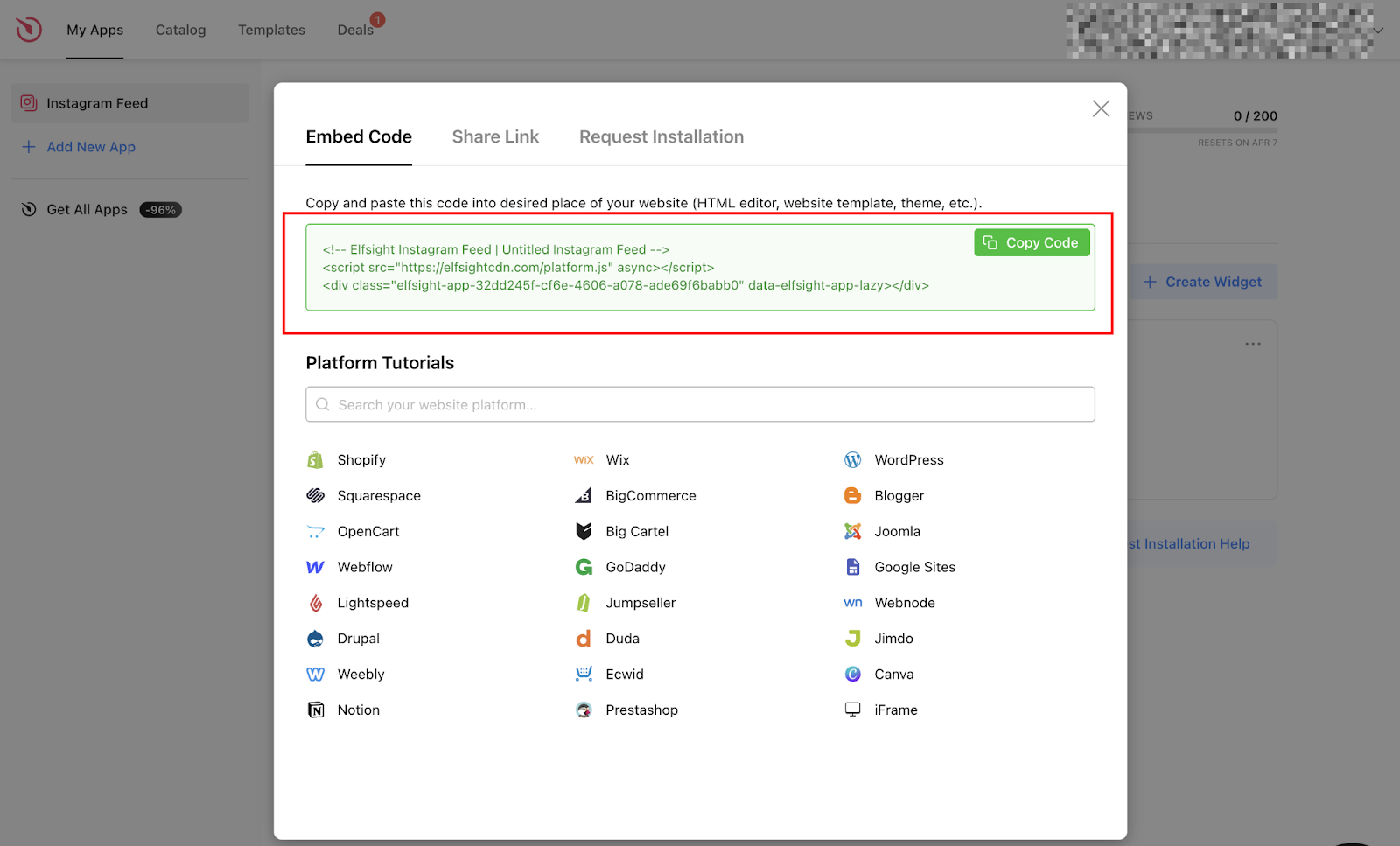Click the Instagram Feed app icon in sidebar

click(x=29, y=103)
